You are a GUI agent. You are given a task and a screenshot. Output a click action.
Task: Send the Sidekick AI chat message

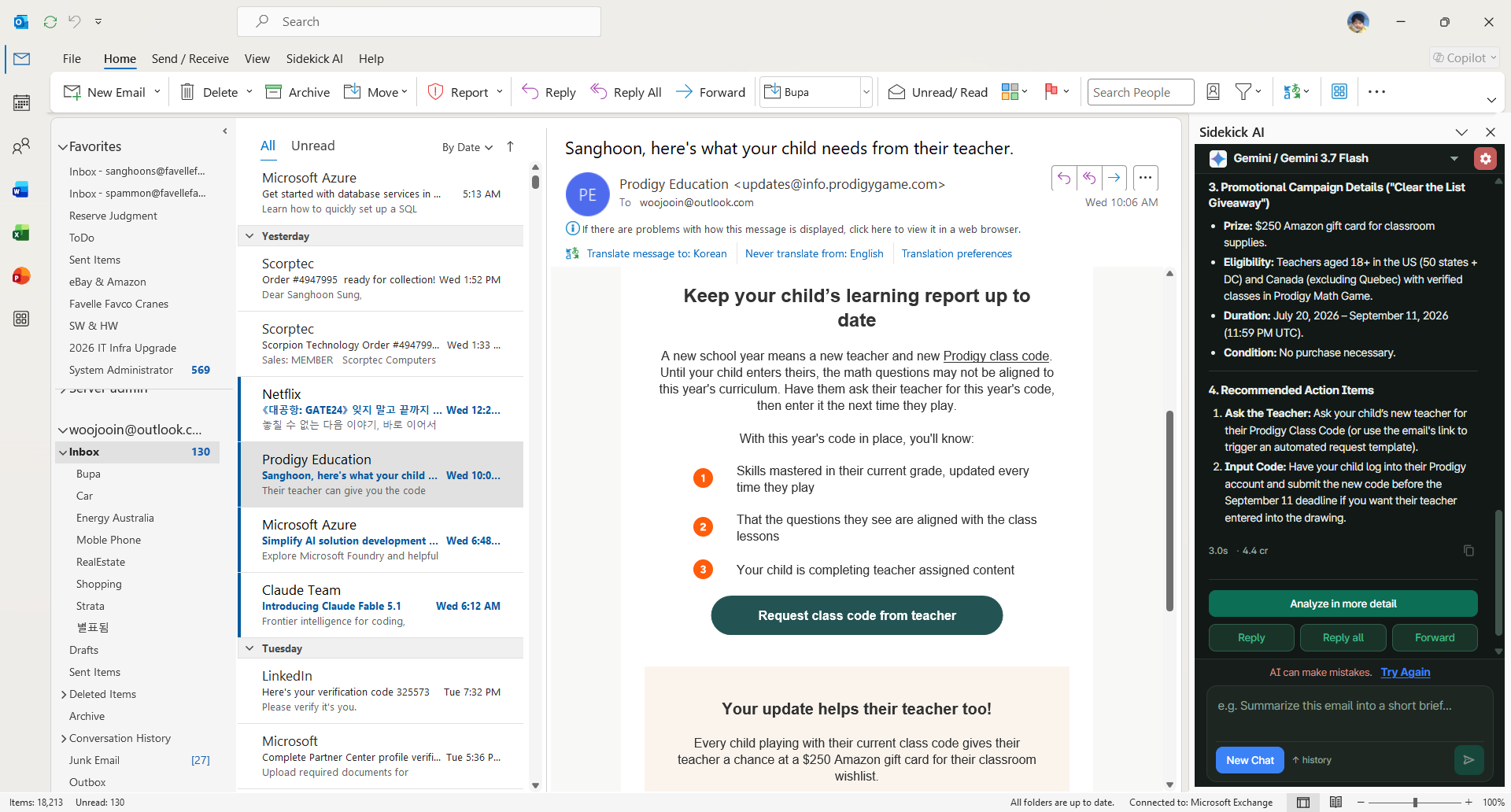click(x=1469, y=760)
